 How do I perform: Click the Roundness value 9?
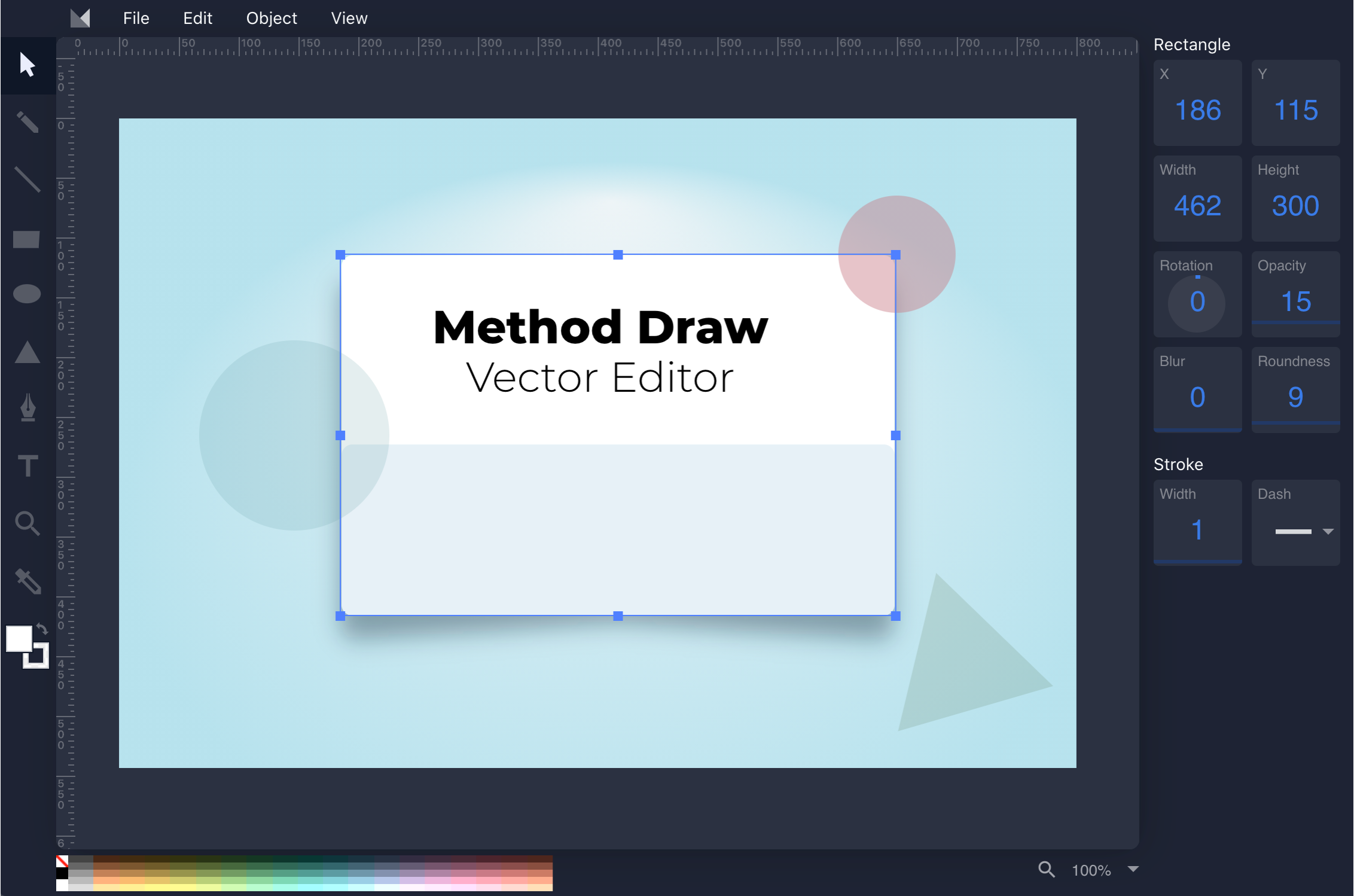[1294, 398]
